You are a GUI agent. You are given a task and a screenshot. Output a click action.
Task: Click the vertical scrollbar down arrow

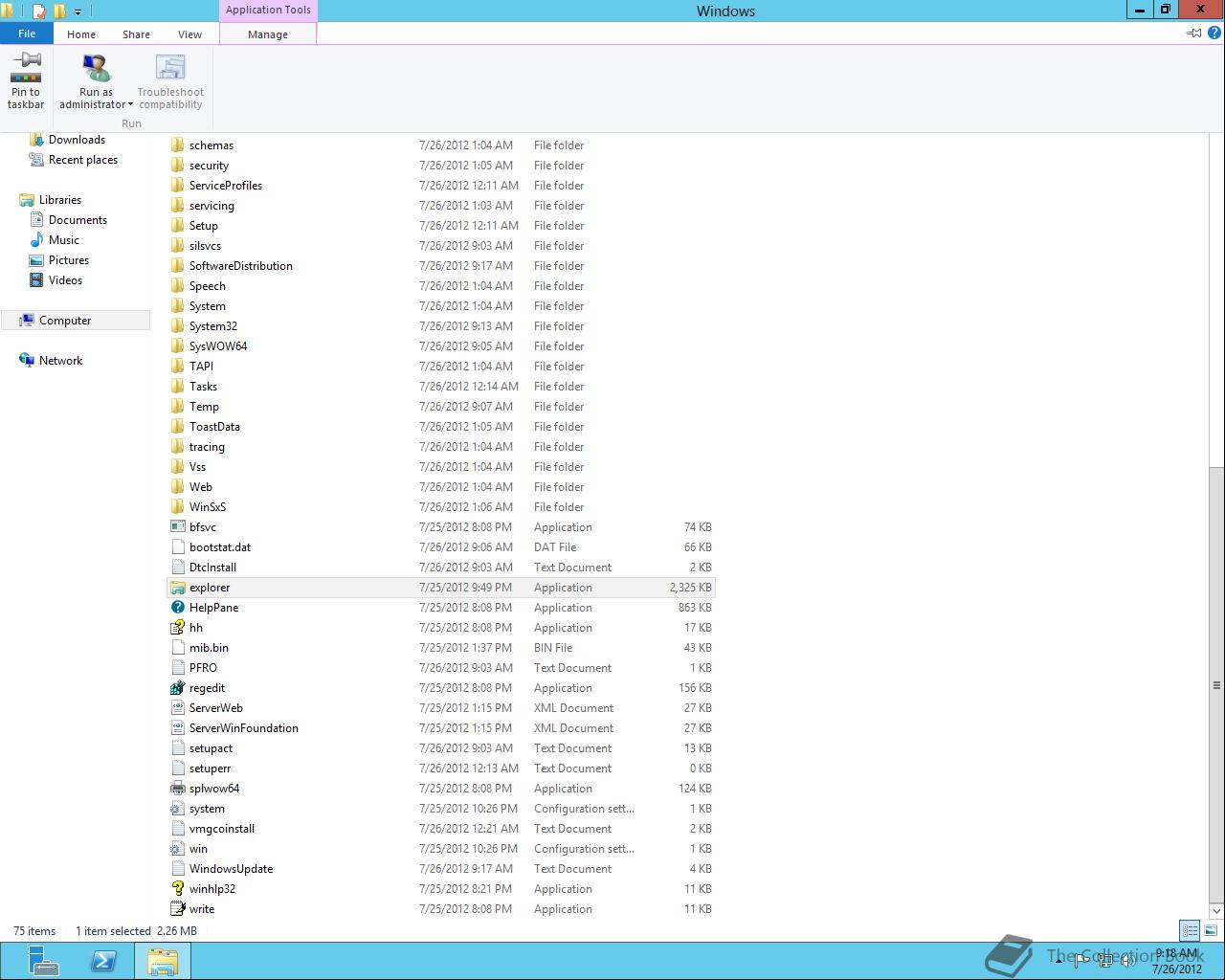1216,910
